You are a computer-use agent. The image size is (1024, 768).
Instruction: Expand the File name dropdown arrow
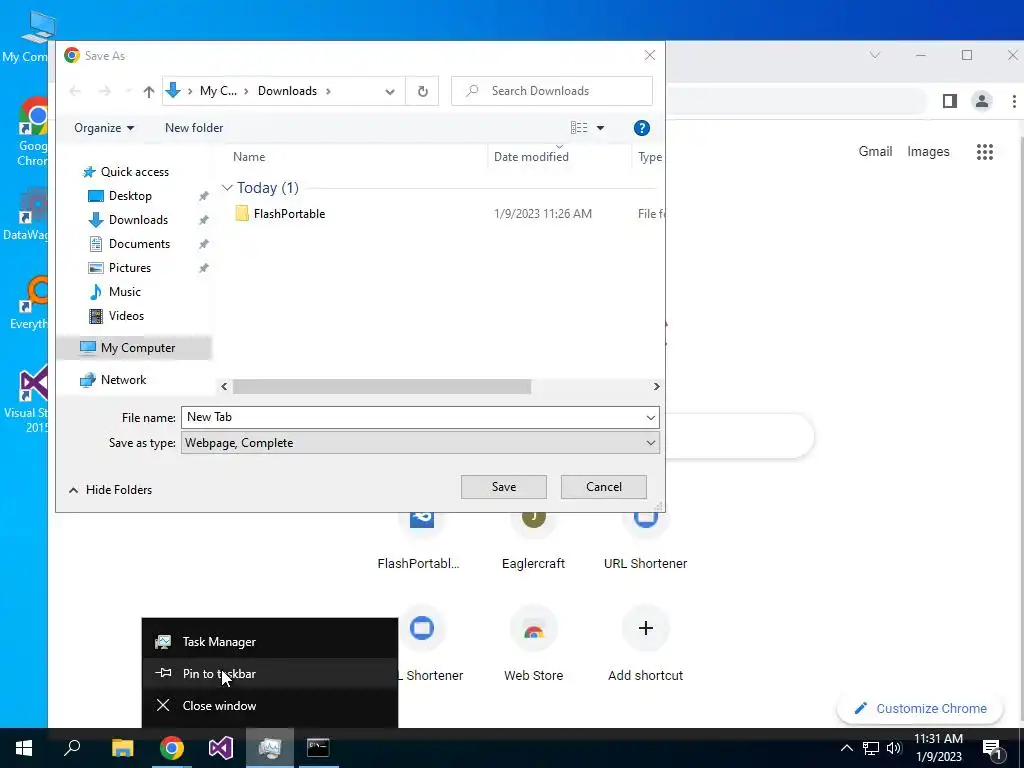coord(650,417)
